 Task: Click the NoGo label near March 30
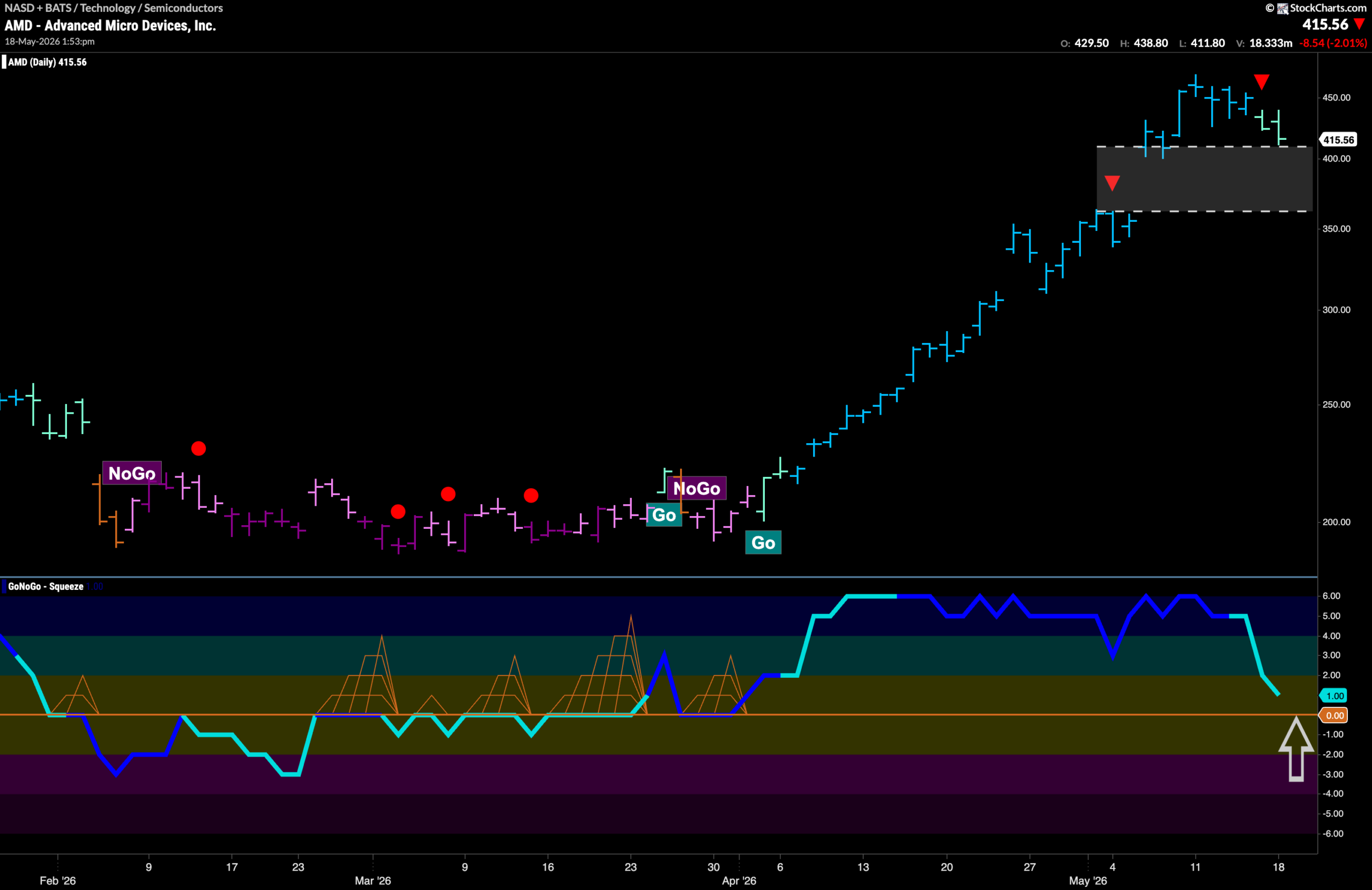coord(696,488)
